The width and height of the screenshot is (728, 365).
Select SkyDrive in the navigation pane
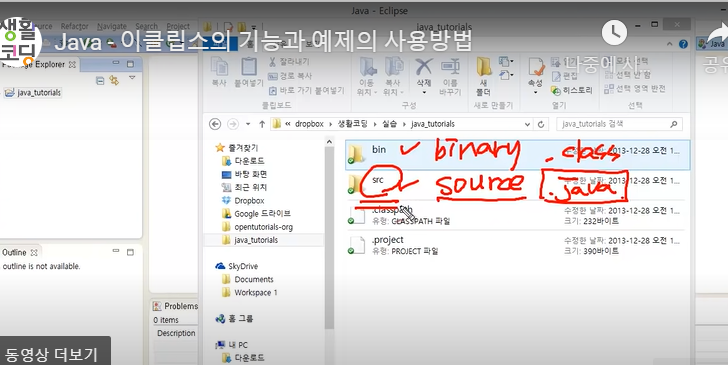(237, 266)
